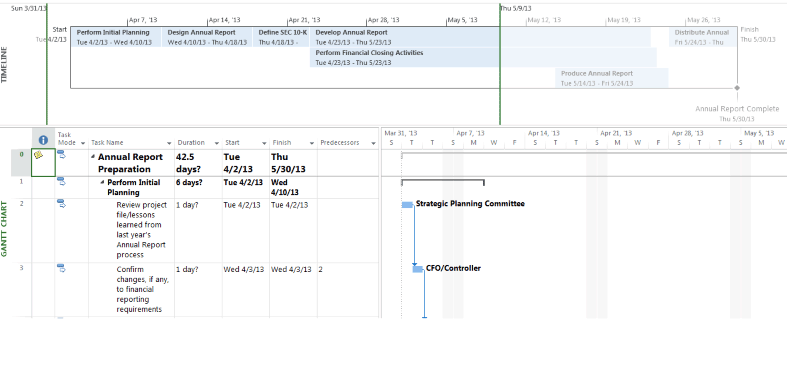Viewport: 800px width, 384px height.
Task: Click the 'Review project file/lessons learned' task name
Action: [141, 229]
